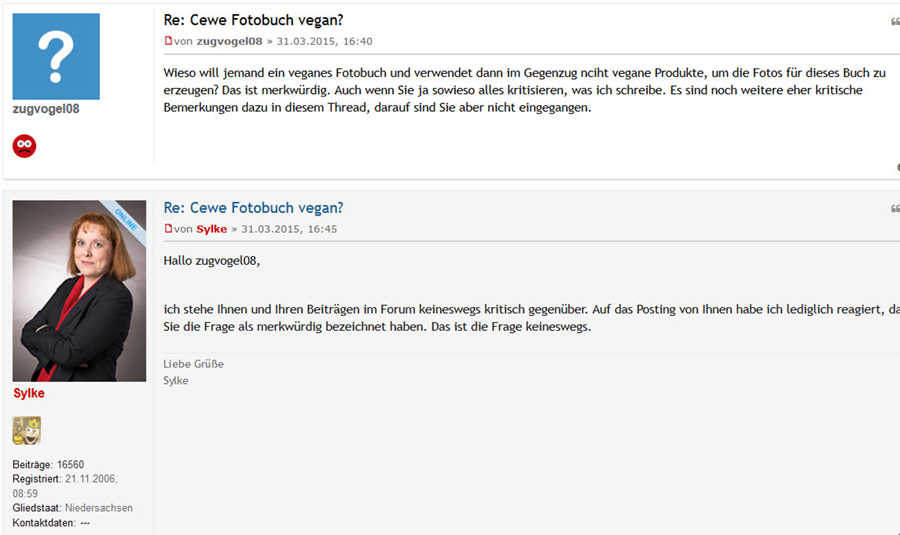The image size is (900, 535).
Task: Open zugvogel08's question-mark avatar
Action: 56,56
